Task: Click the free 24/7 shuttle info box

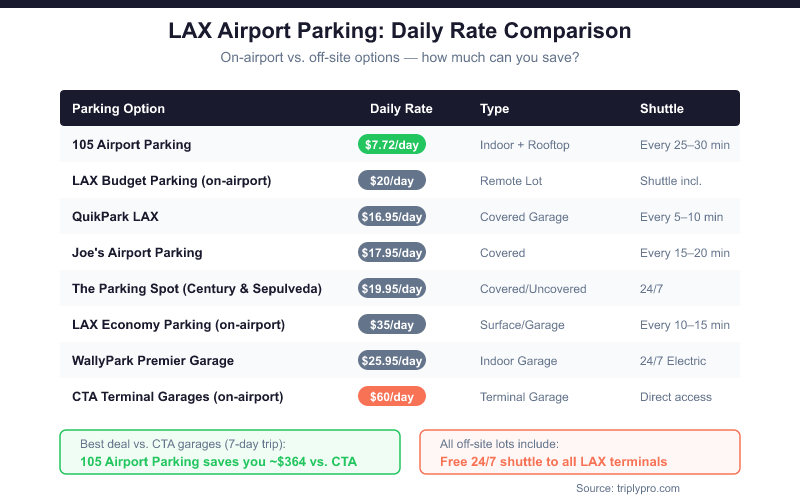Action: point(579,452)
